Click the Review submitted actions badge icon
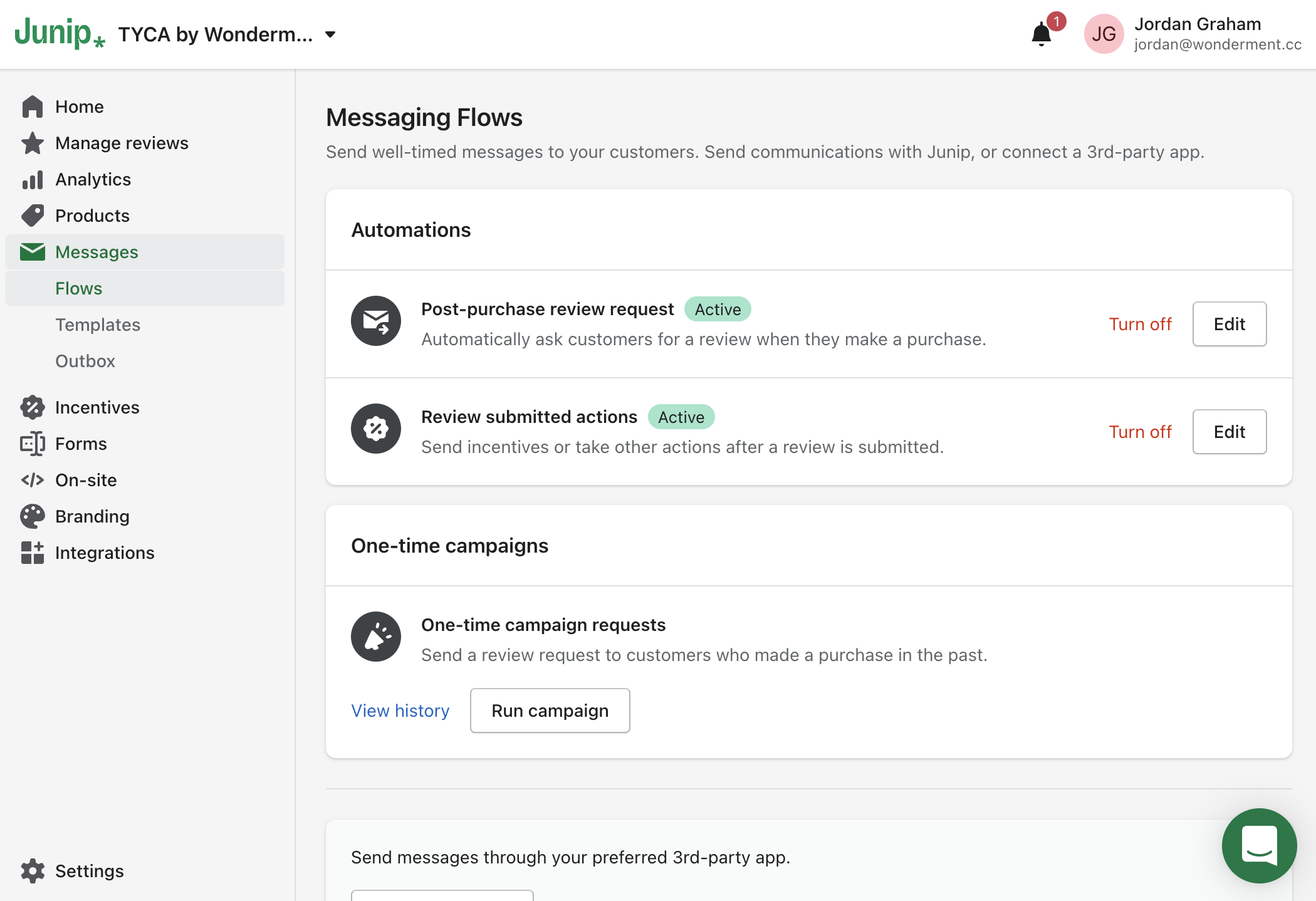Screen dimensions: 1316x901 [376, 429]
